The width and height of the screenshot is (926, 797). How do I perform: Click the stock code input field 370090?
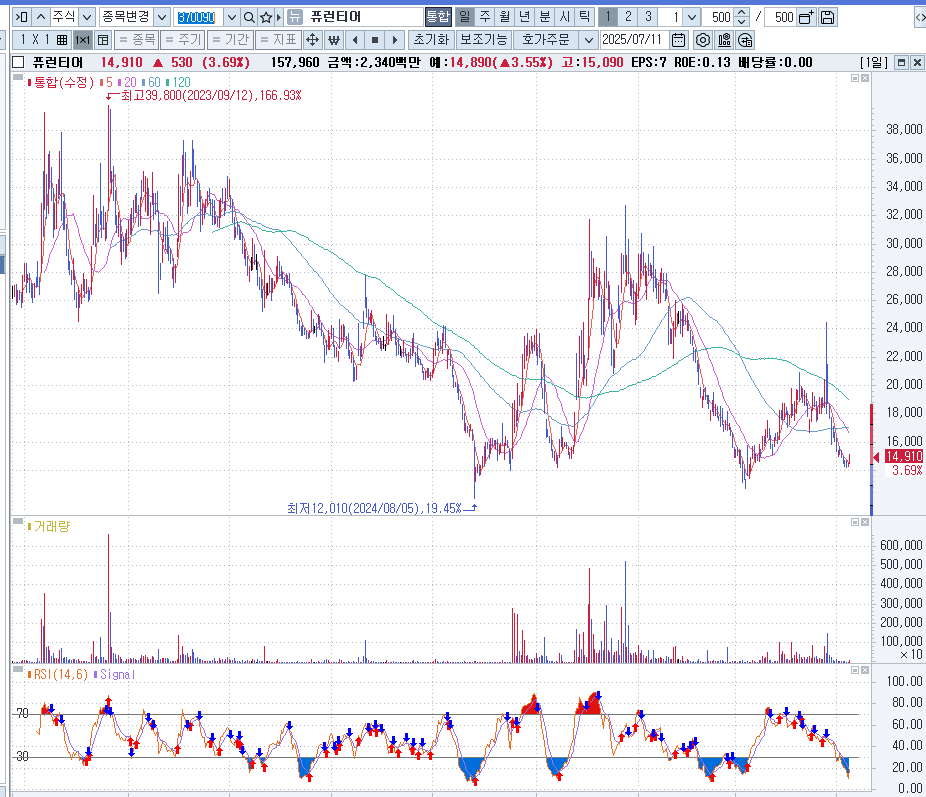click(198, 17)
